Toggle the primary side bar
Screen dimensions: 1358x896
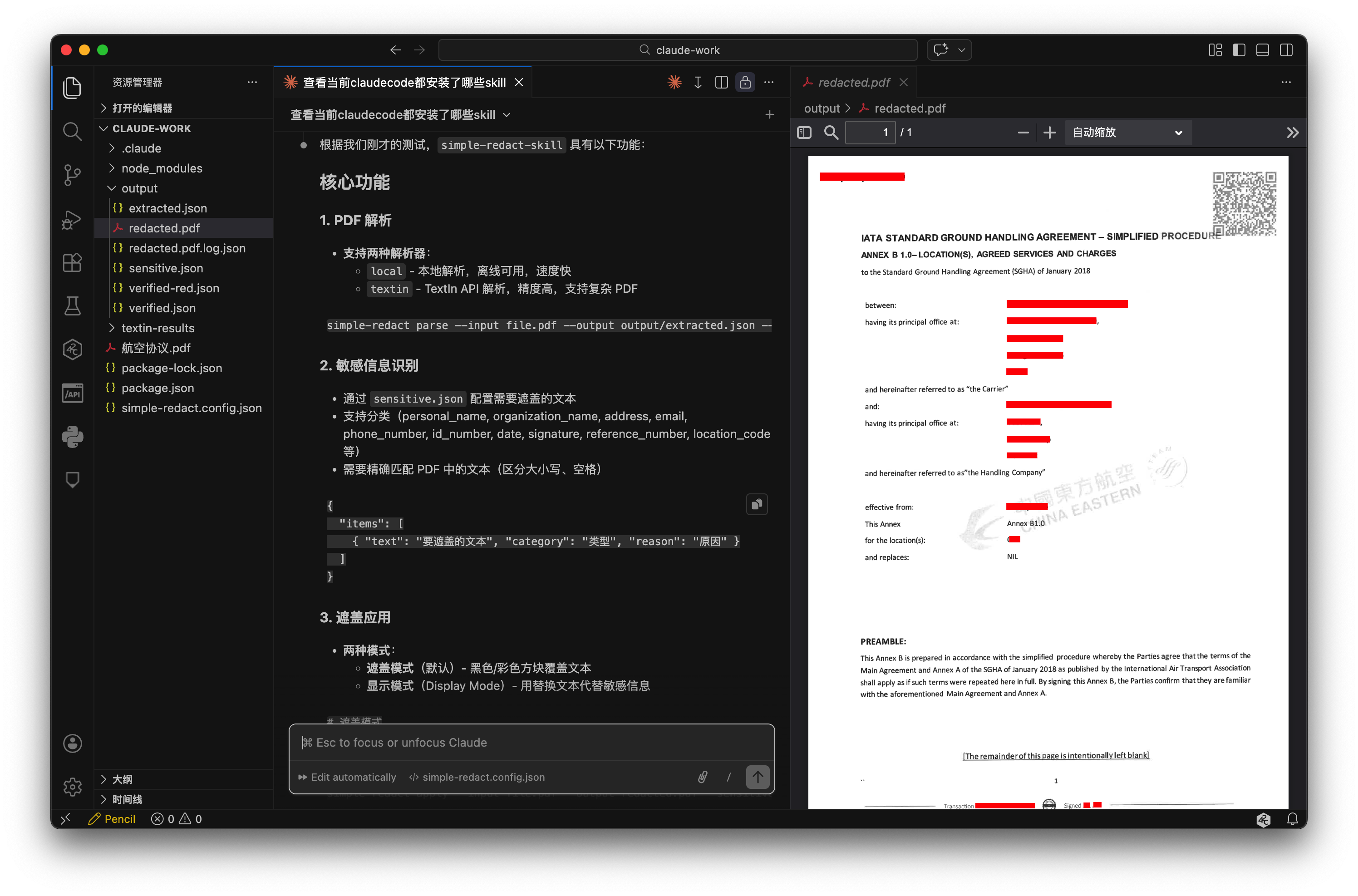[x=1239, y=50]
